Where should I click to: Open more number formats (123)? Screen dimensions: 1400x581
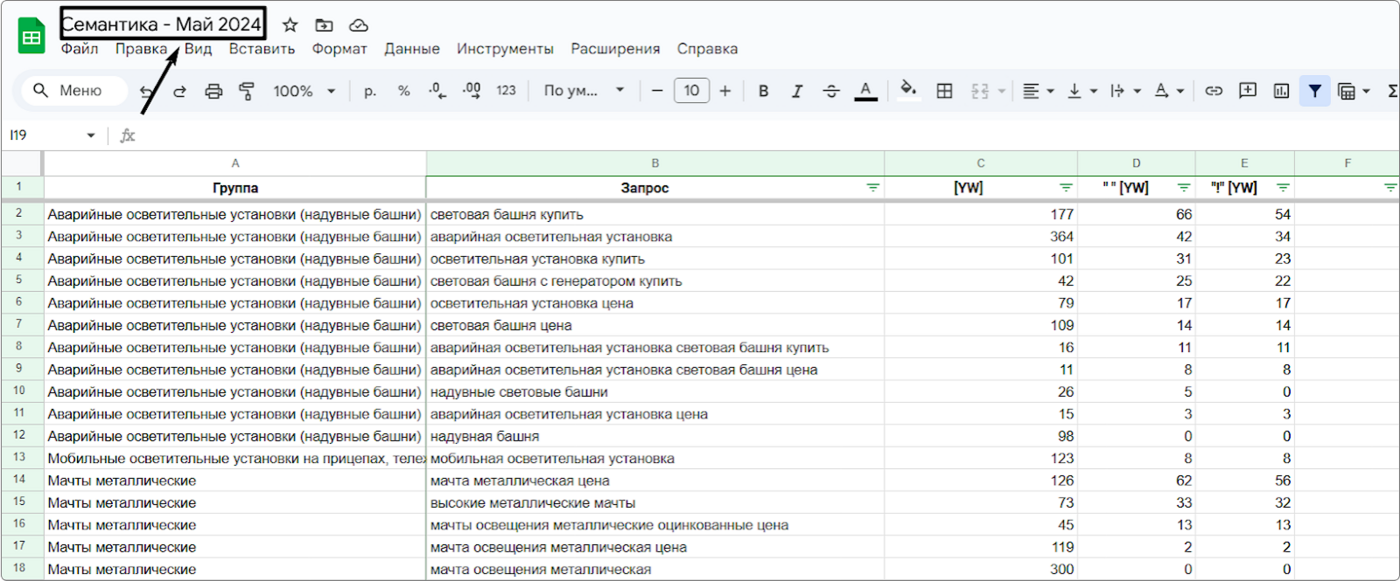pyautogui.click(x=506, y=91)
